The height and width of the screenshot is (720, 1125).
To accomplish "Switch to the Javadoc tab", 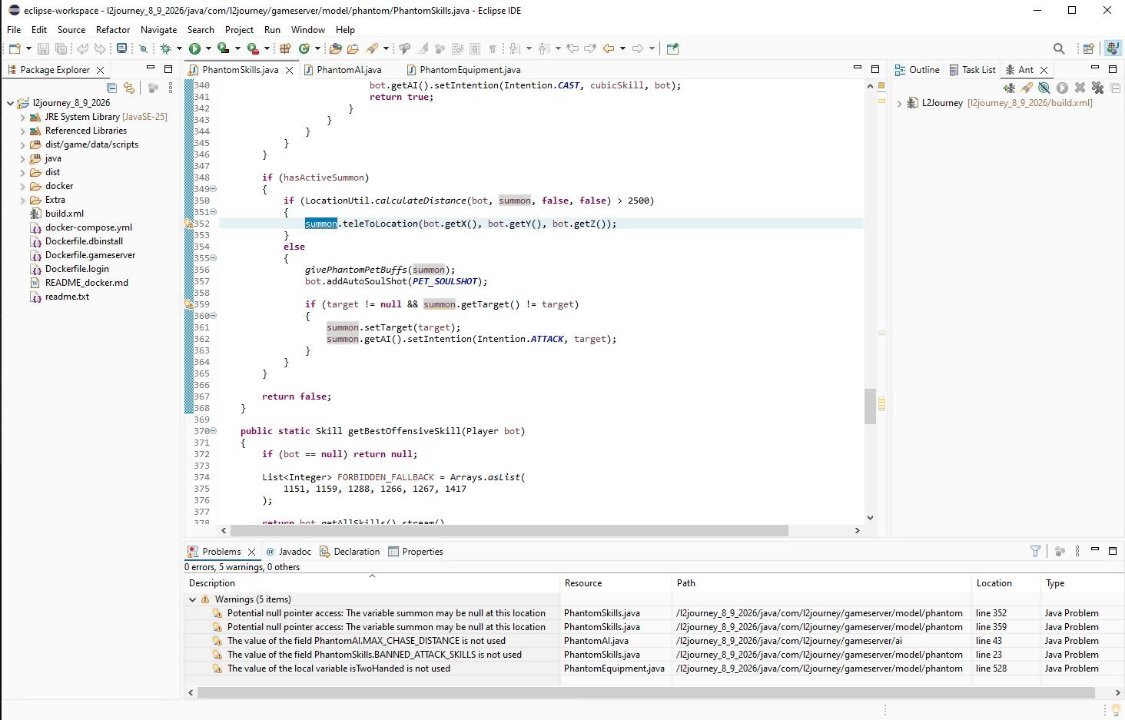I will coord(288,551).
